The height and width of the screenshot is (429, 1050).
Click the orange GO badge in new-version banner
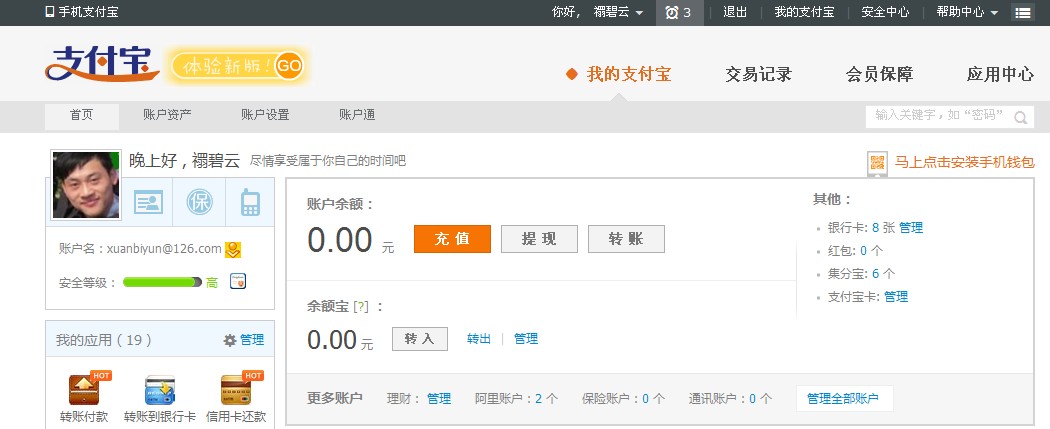pos(289,66)
